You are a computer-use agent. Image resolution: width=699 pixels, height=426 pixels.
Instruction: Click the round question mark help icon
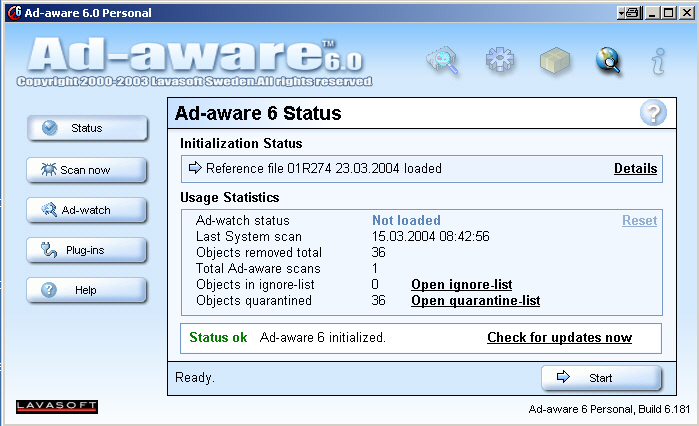point(653,113)
